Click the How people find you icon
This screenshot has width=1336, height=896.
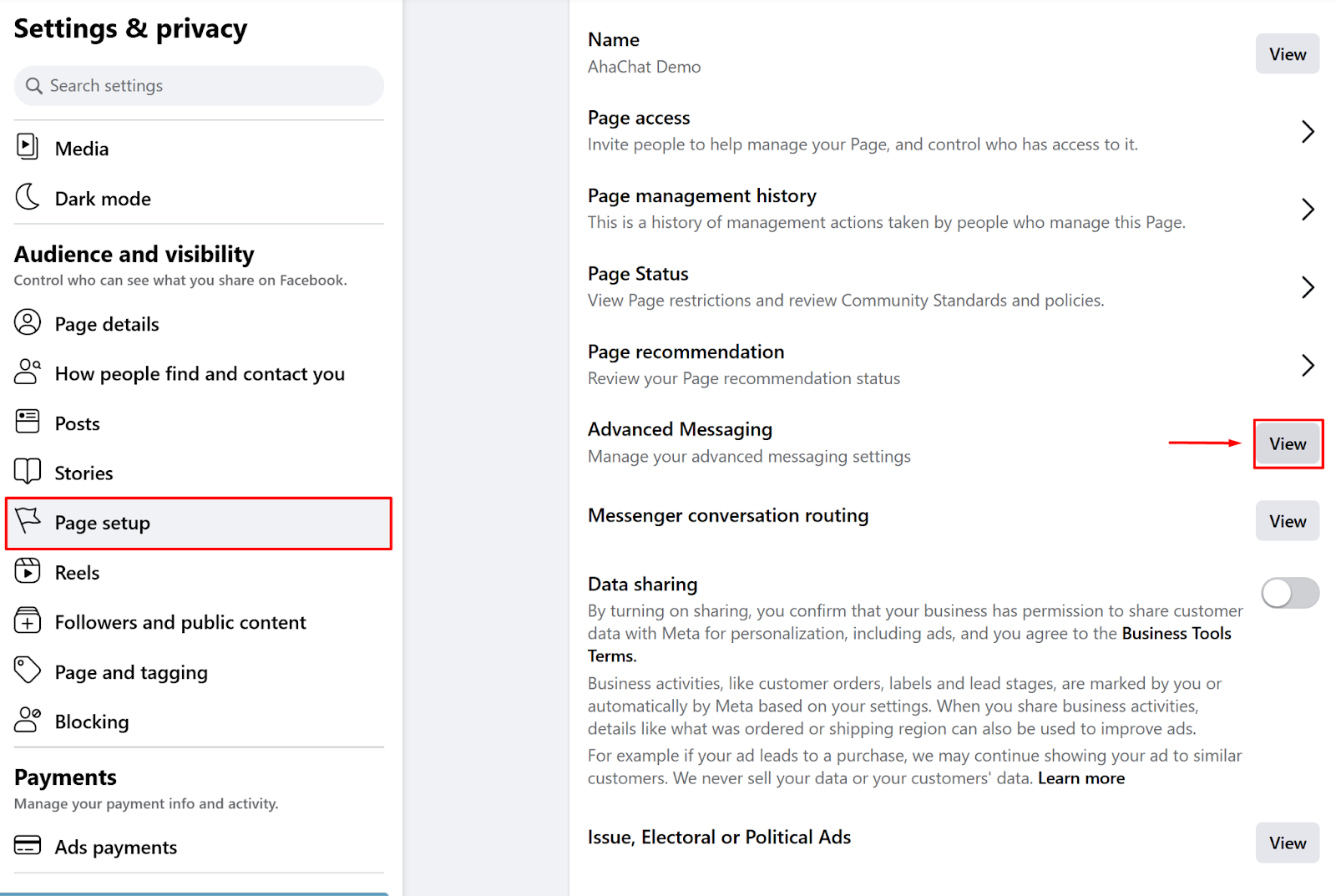pos(28,372)
